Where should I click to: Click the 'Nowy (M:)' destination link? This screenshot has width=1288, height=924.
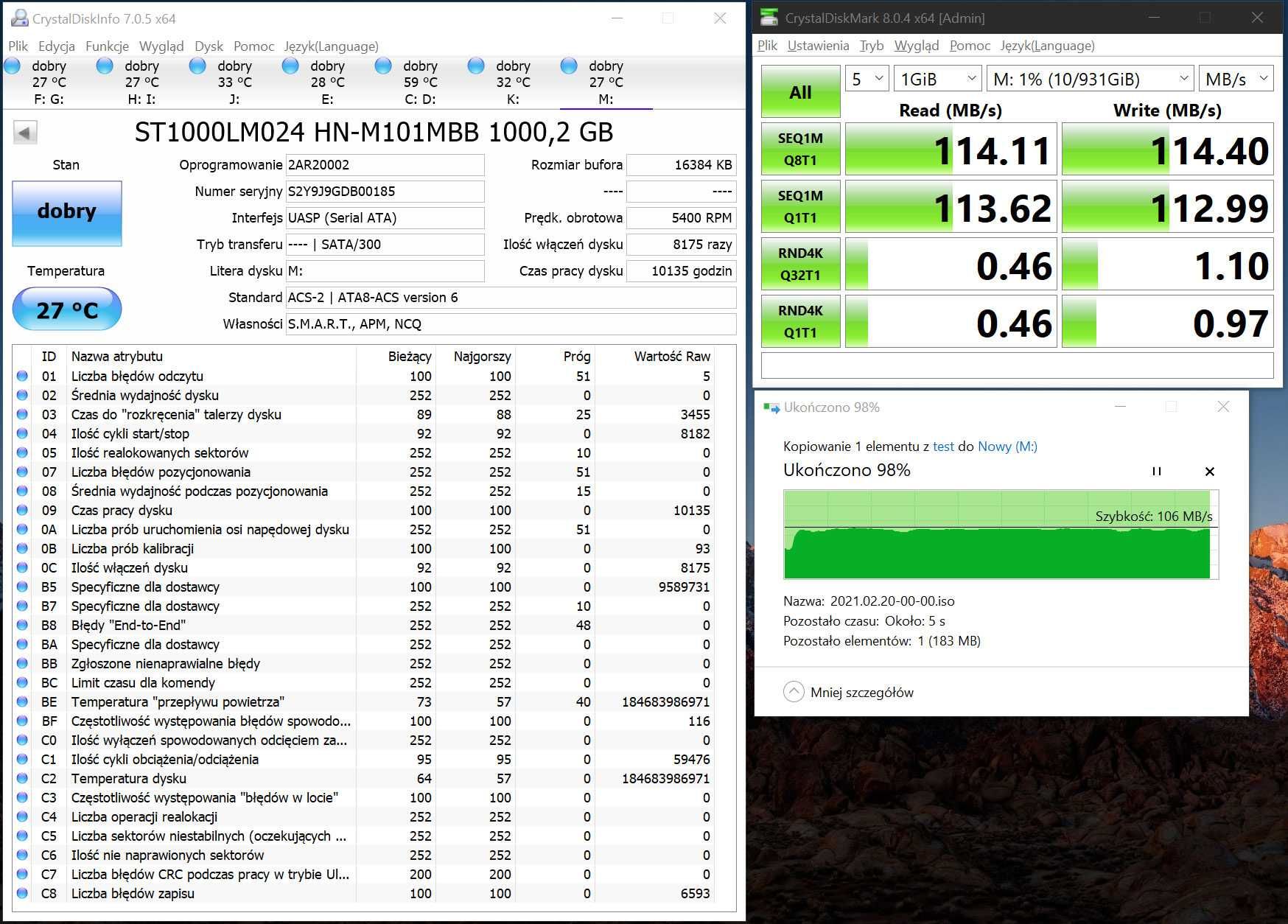(1007, 446)
